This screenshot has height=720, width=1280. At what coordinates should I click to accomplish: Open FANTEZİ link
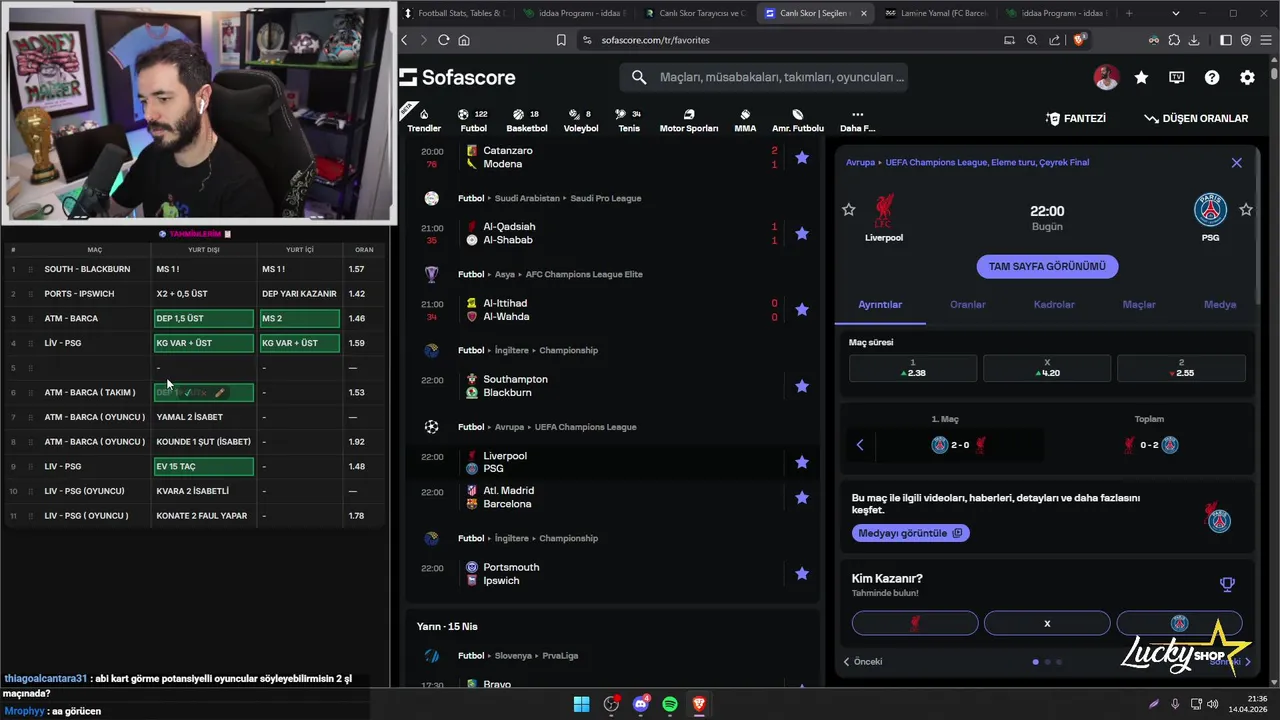[x=1076, y=118]
